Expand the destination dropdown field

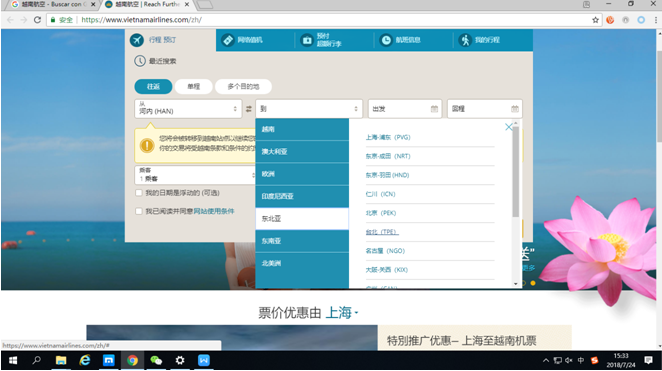(309, 109)
